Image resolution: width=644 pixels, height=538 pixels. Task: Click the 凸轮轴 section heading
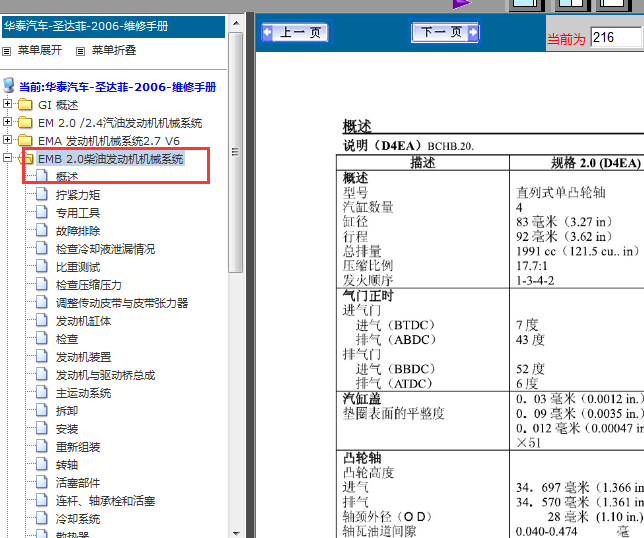[362, 458]
